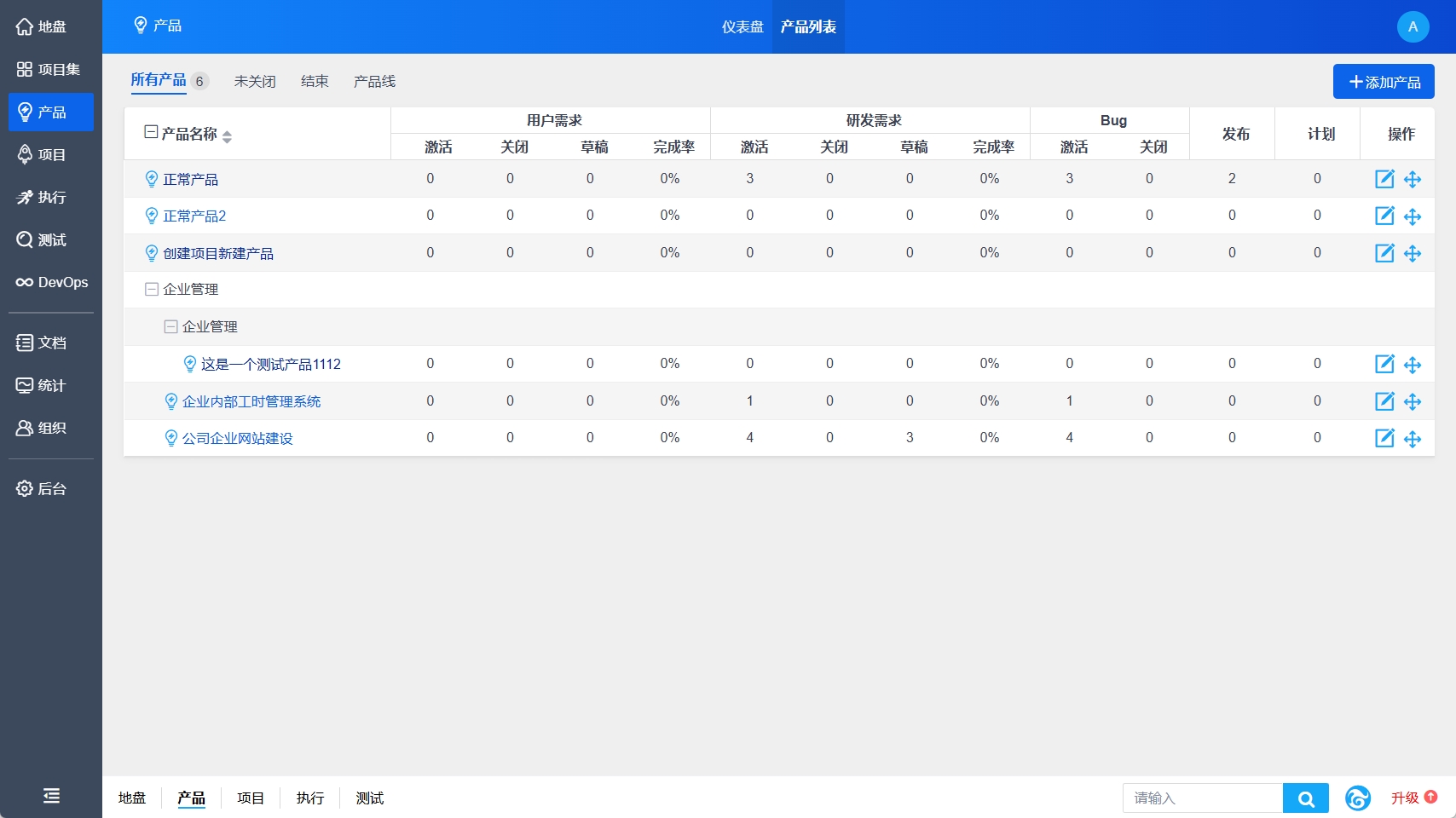Open the 测试 sidebar menu

(51, 239)
